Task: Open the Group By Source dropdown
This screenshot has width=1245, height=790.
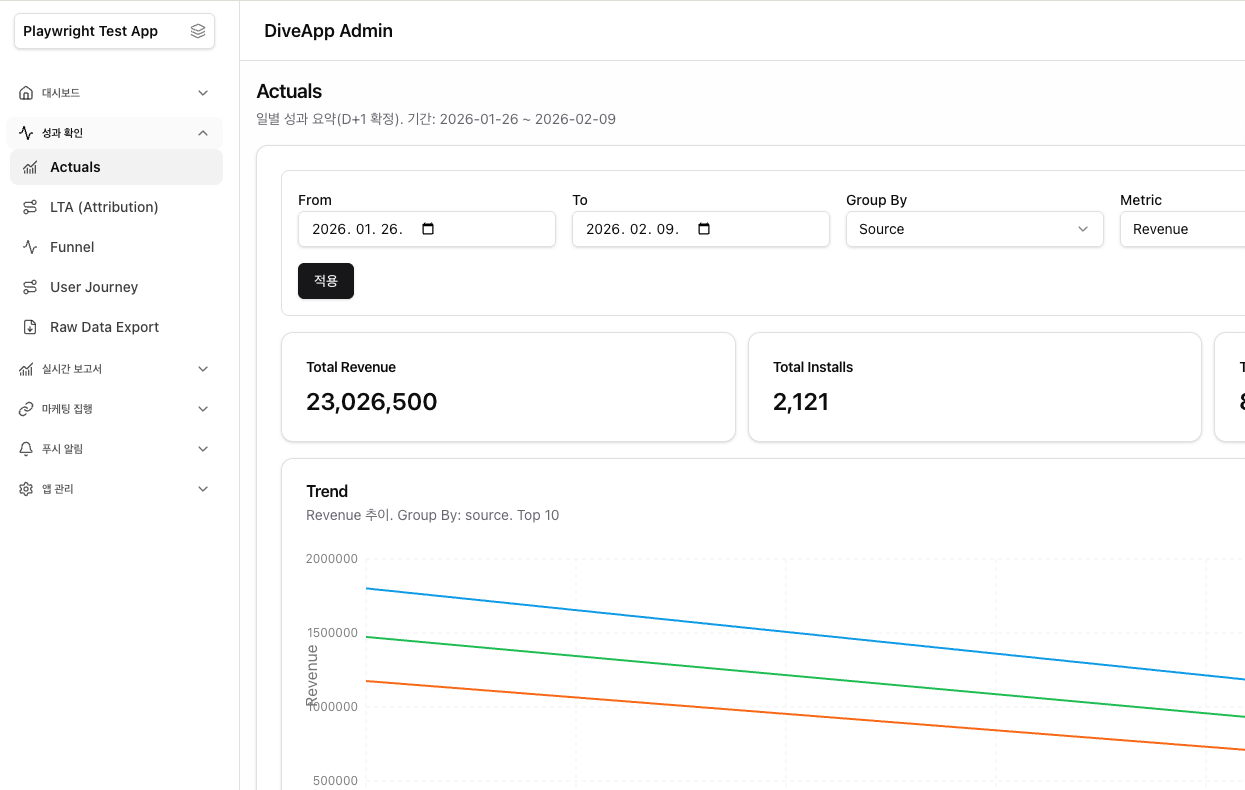Action: pos(975,229)
